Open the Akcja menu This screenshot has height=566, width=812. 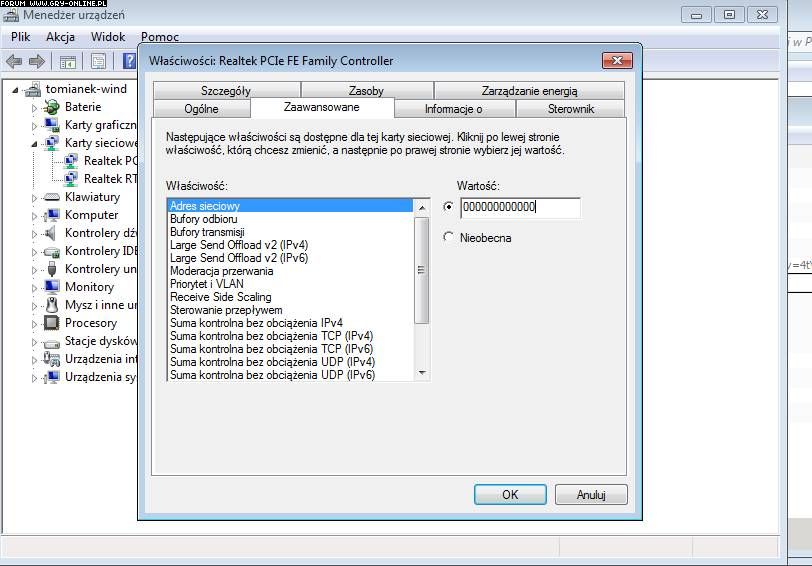[x=60, y=37]
